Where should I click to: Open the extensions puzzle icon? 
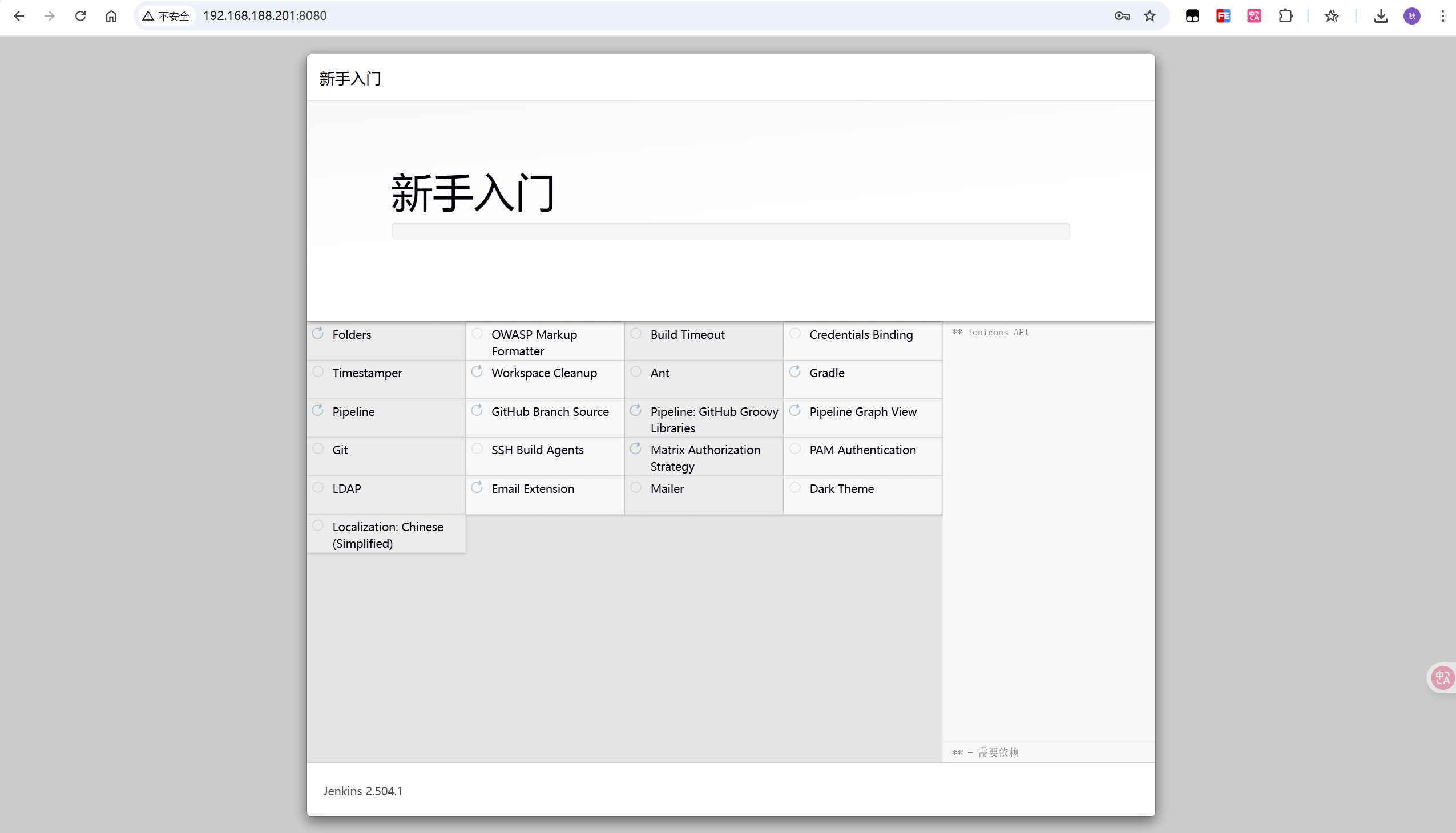click(x=1285, y=16)
